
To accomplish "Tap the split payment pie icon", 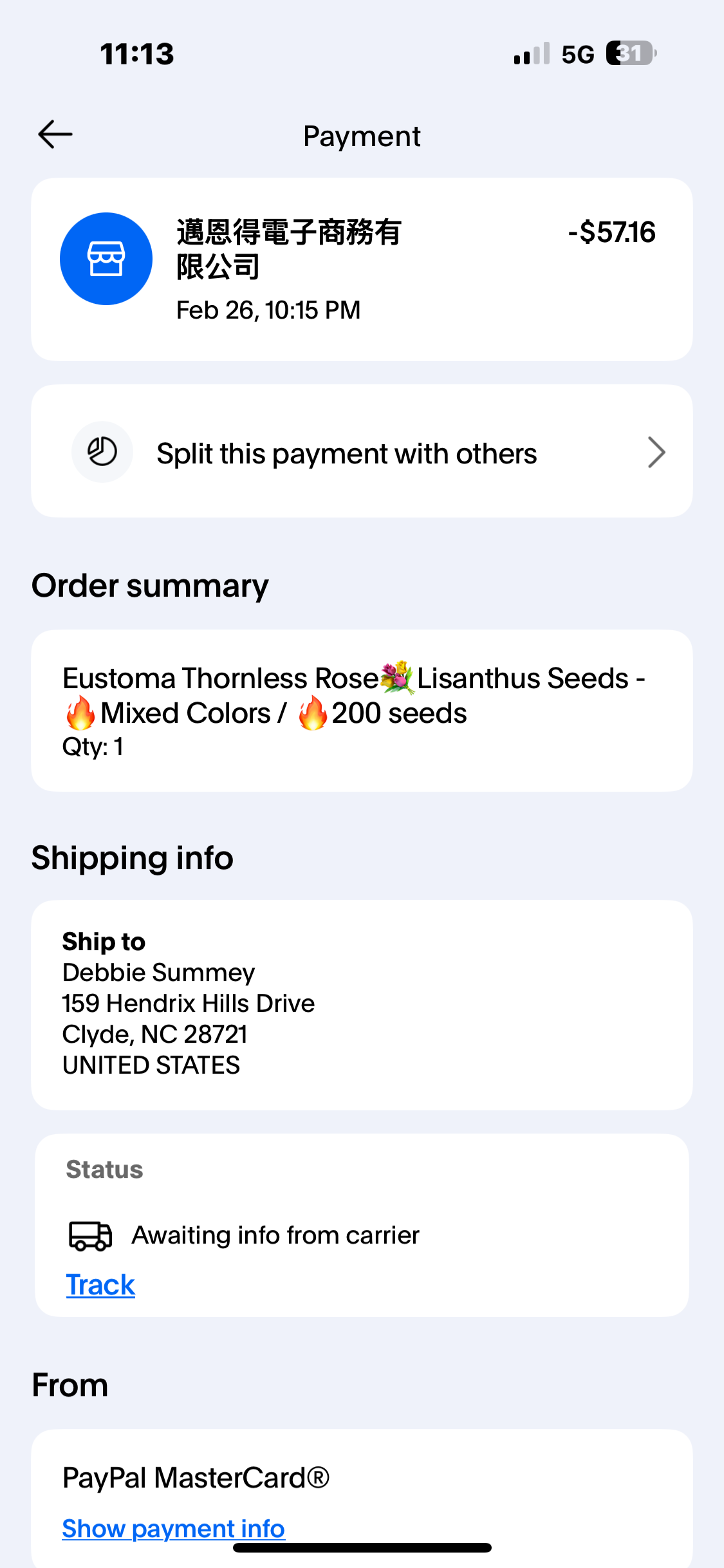I will 102,452.
